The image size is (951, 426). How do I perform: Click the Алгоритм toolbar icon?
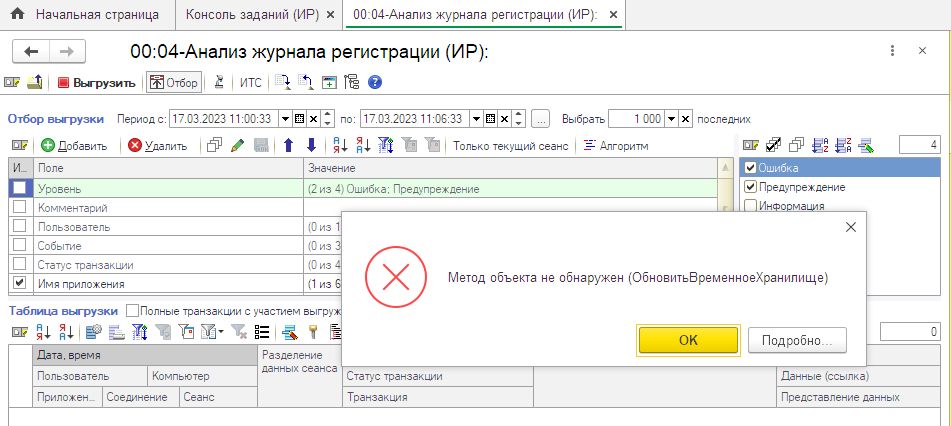(x=590, y=146)
